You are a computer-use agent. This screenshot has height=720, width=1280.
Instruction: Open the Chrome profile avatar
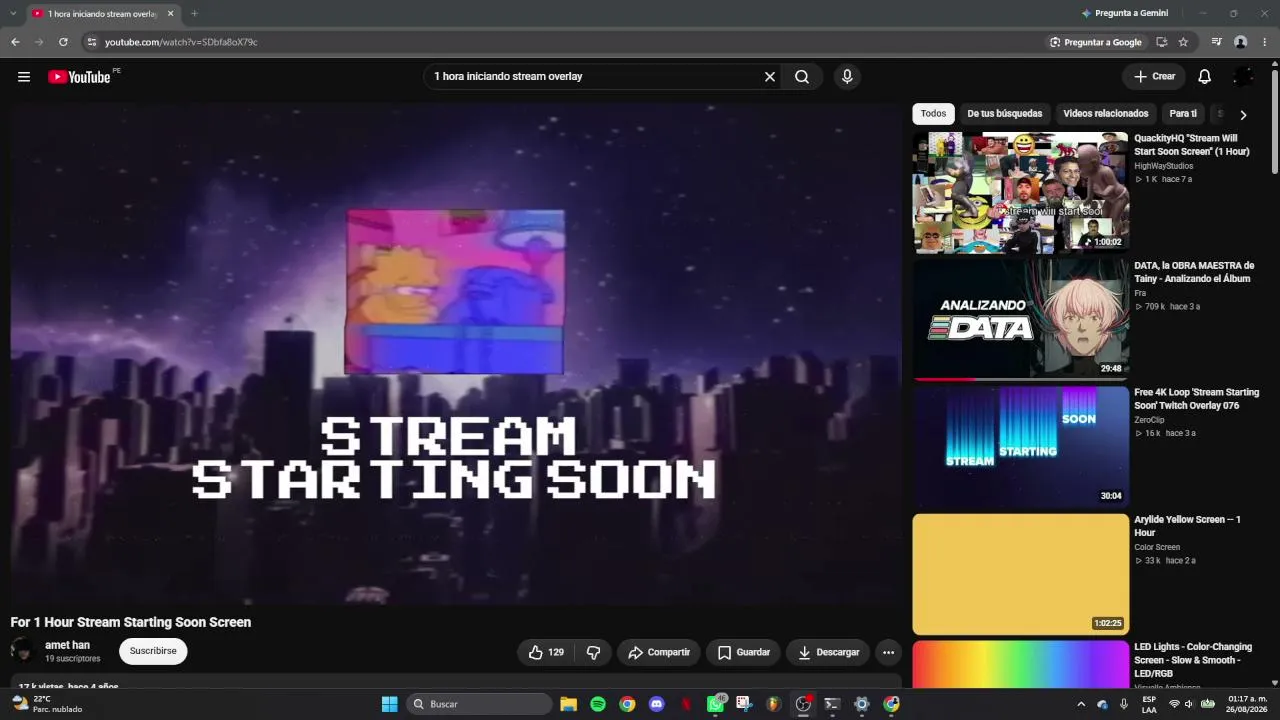pos(1241,42)
